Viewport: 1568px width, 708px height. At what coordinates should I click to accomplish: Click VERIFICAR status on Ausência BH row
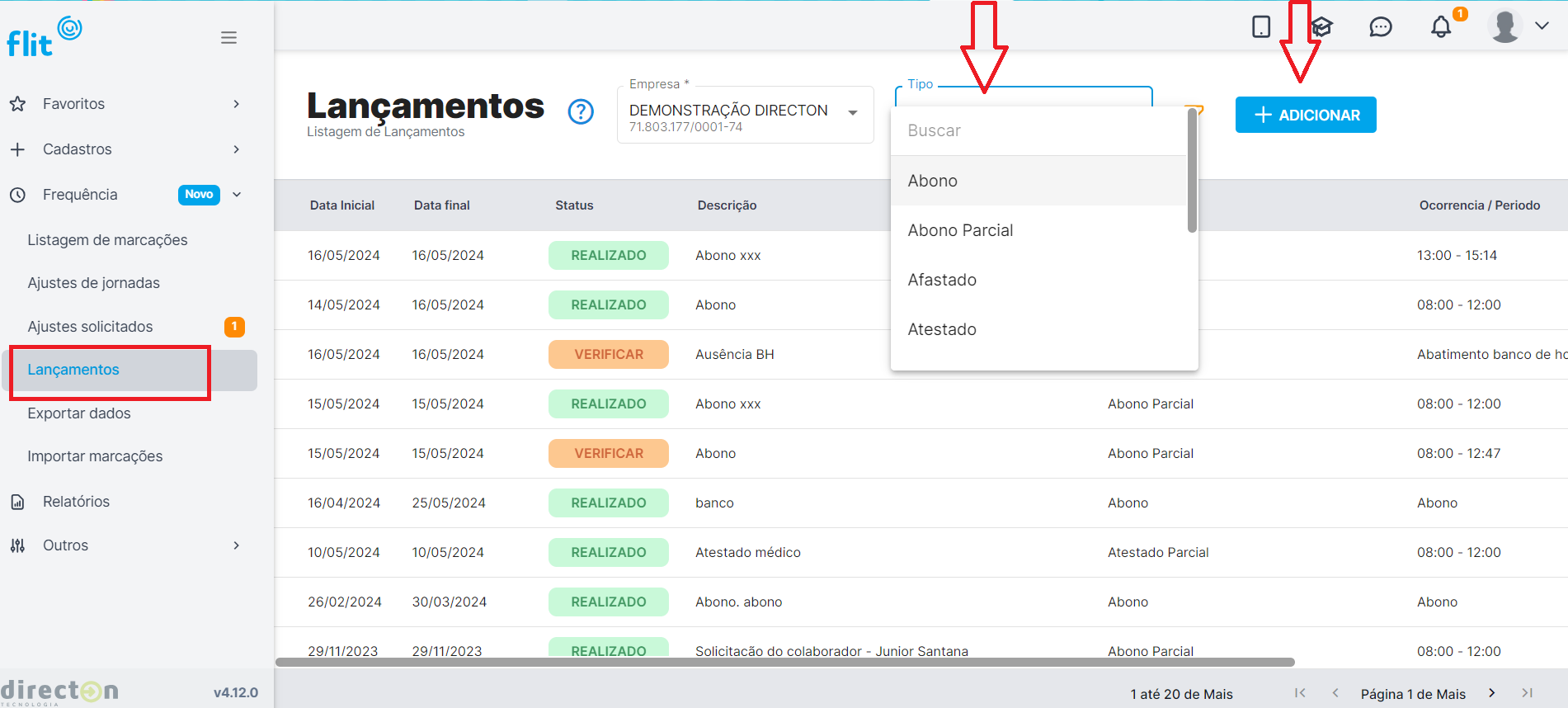coord(609,354)
